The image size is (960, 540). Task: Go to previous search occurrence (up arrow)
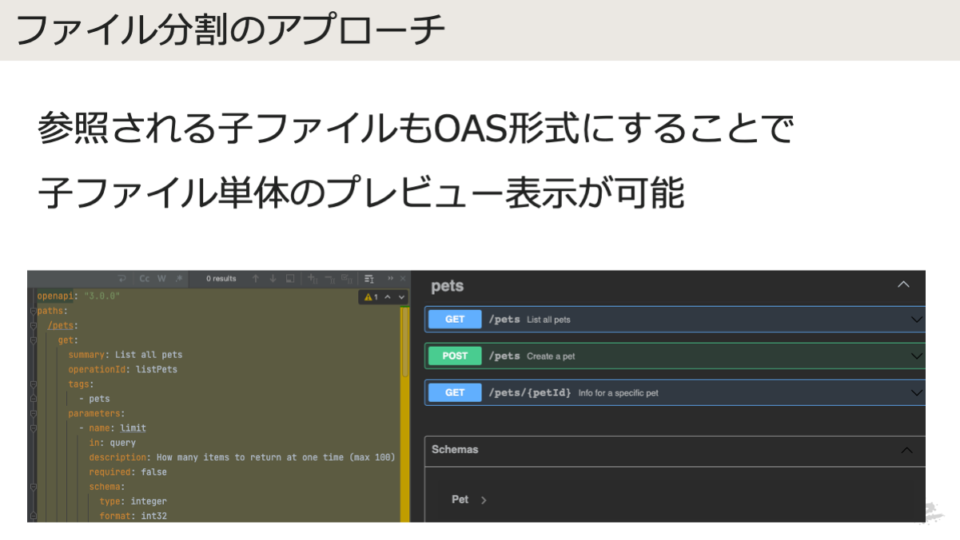[x=255, y=279]
